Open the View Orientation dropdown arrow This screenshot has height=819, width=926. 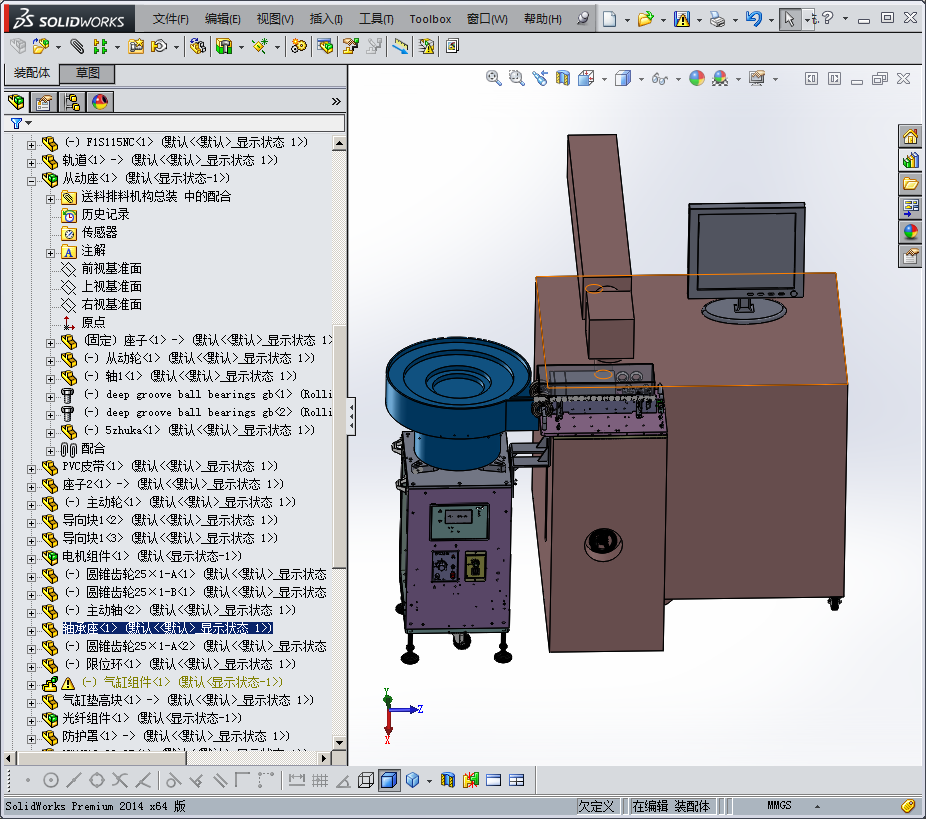click(x=604, y=79)
